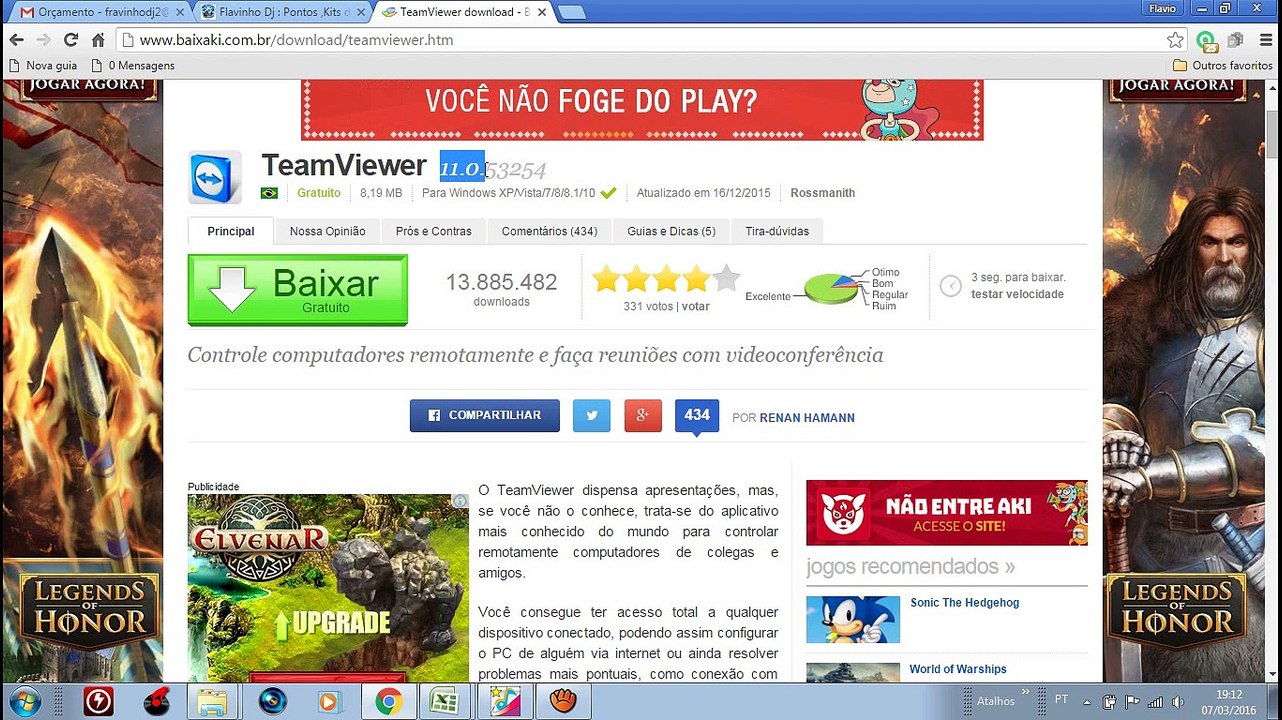Launch Windows Explorer from taskbar
1282x720 pixels.
click(x=213, y=701)
